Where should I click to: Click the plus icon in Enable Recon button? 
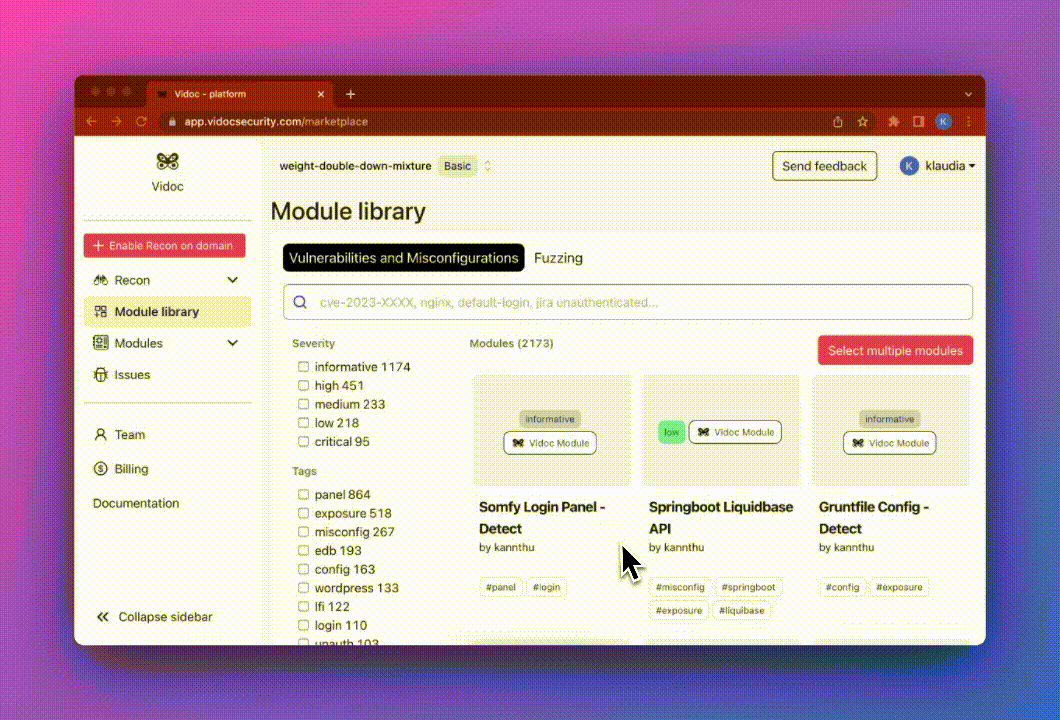(99, 245)
